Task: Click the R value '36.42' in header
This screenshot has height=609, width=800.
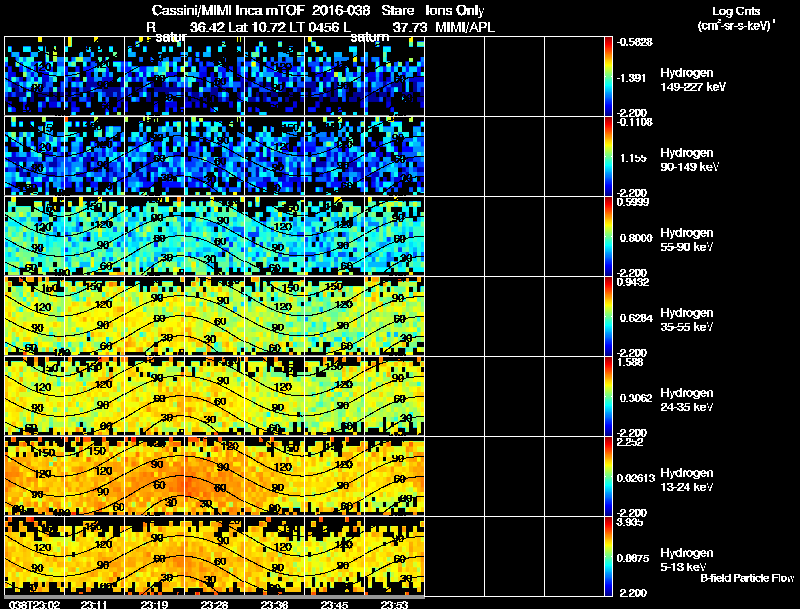Action: point(207,27)
